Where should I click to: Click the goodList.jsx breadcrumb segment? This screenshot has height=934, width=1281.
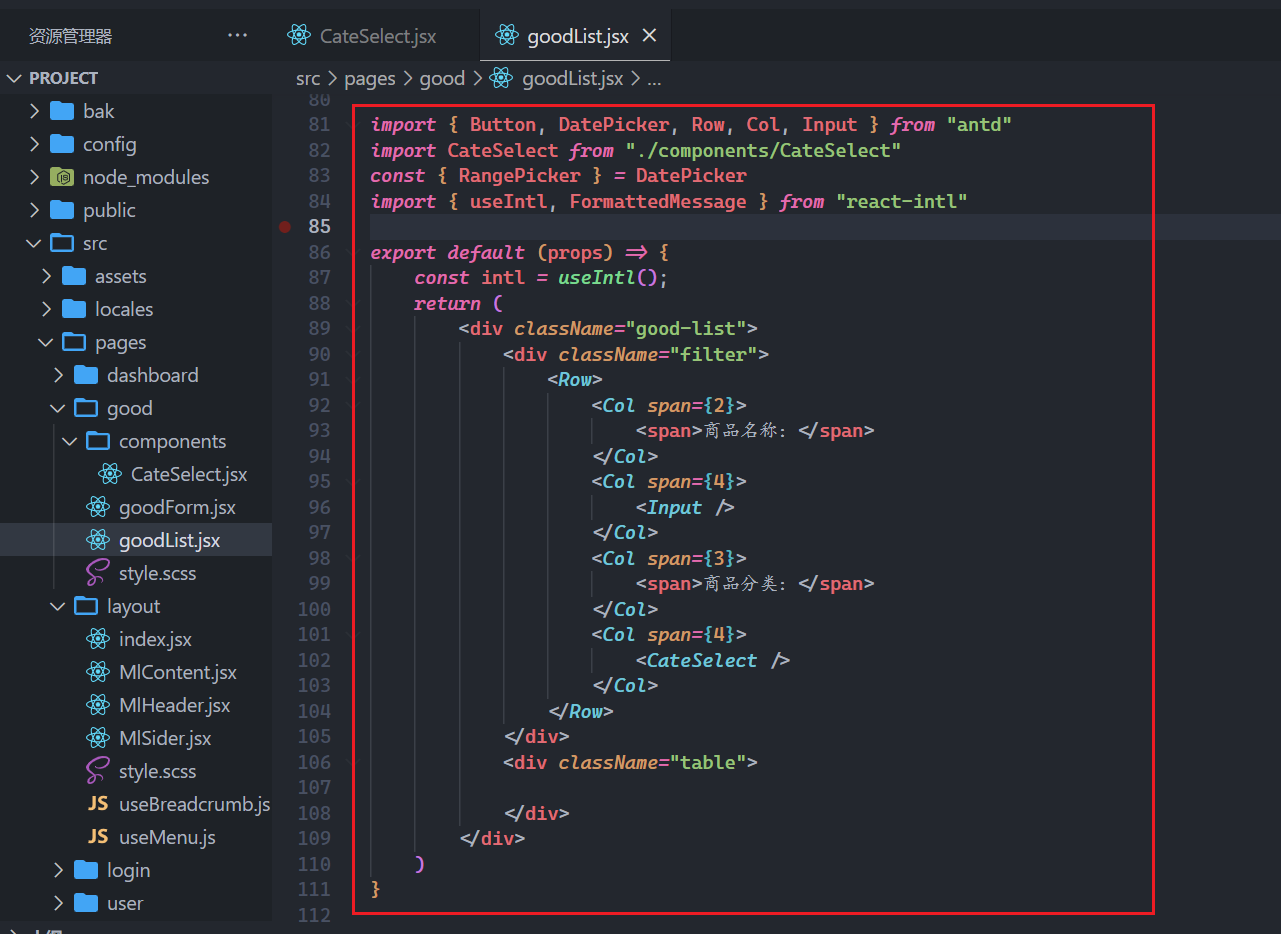[573, 78]
